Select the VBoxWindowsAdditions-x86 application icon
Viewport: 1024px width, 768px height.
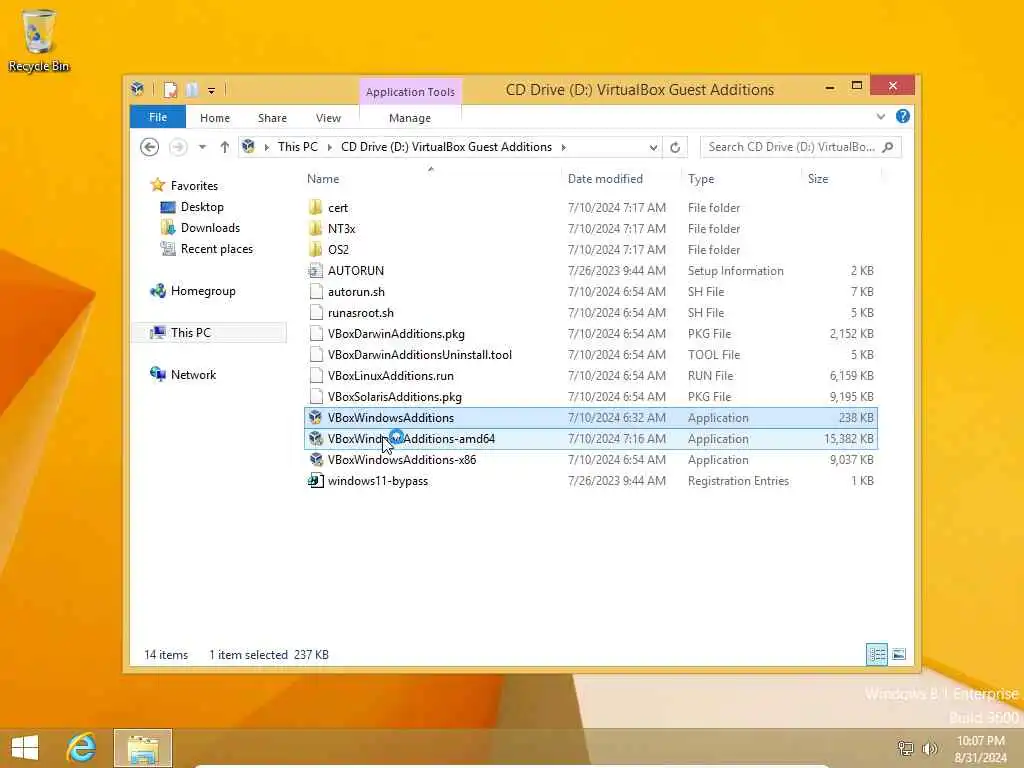316,460
